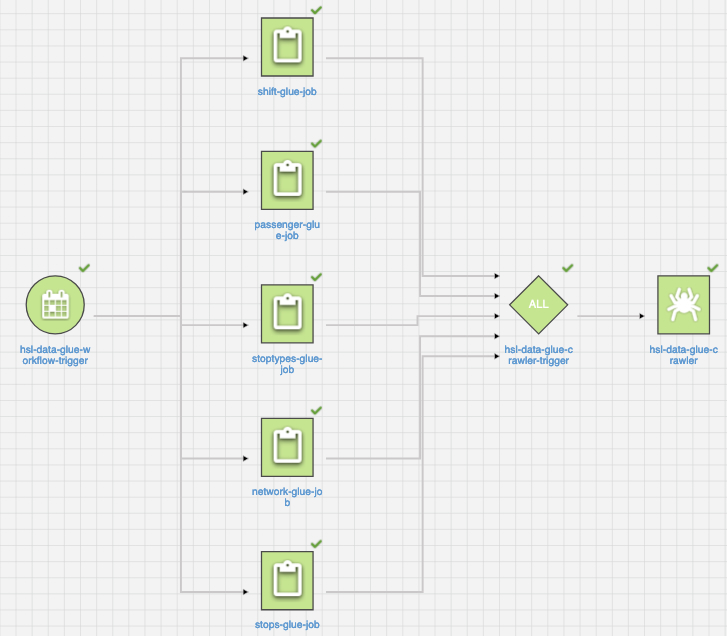
Task: Open the stops-glue-job label link
Action: pyautogui.click(x=287, y=624)
